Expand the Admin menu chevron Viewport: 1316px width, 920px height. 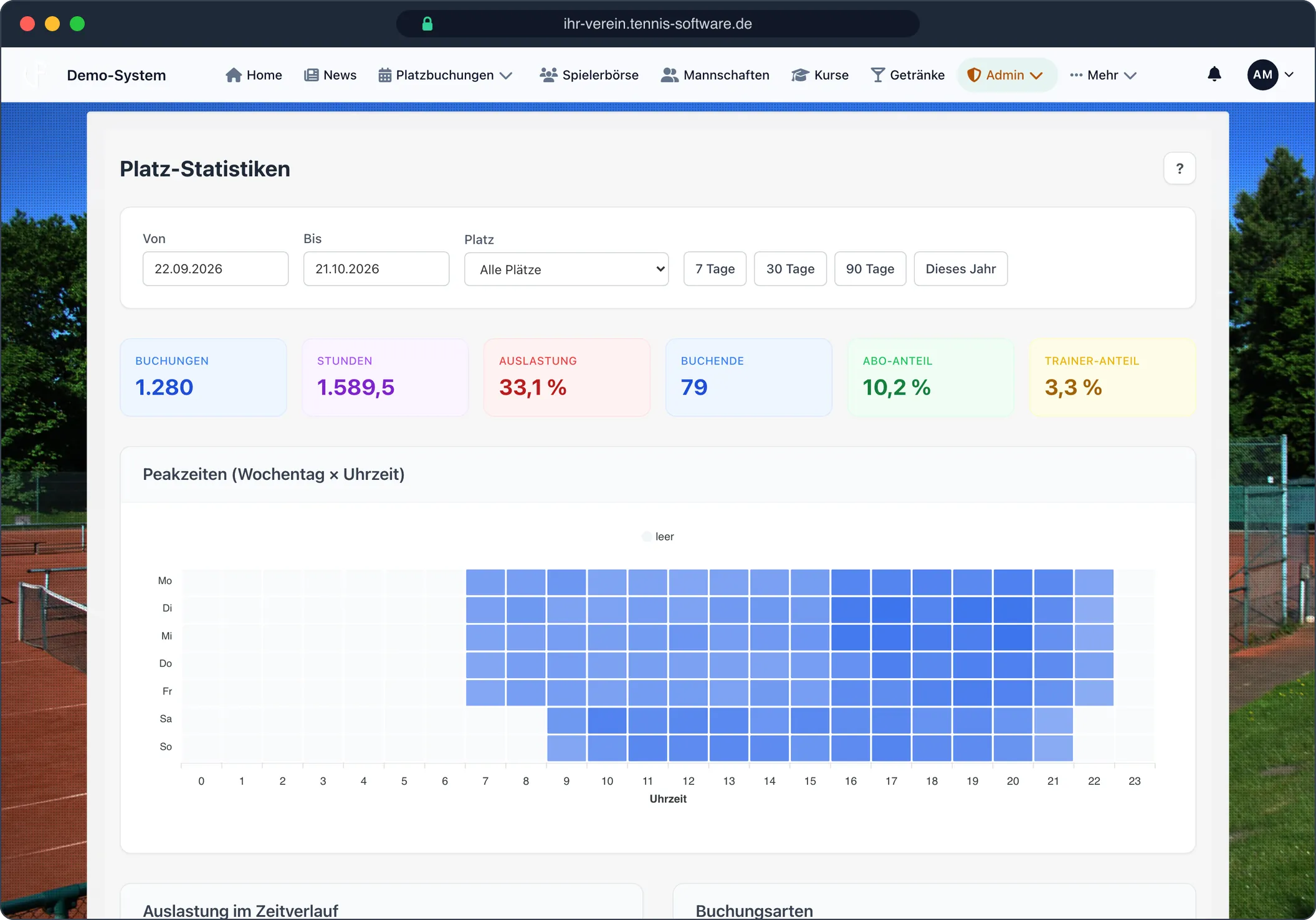tap(1036, 75)
